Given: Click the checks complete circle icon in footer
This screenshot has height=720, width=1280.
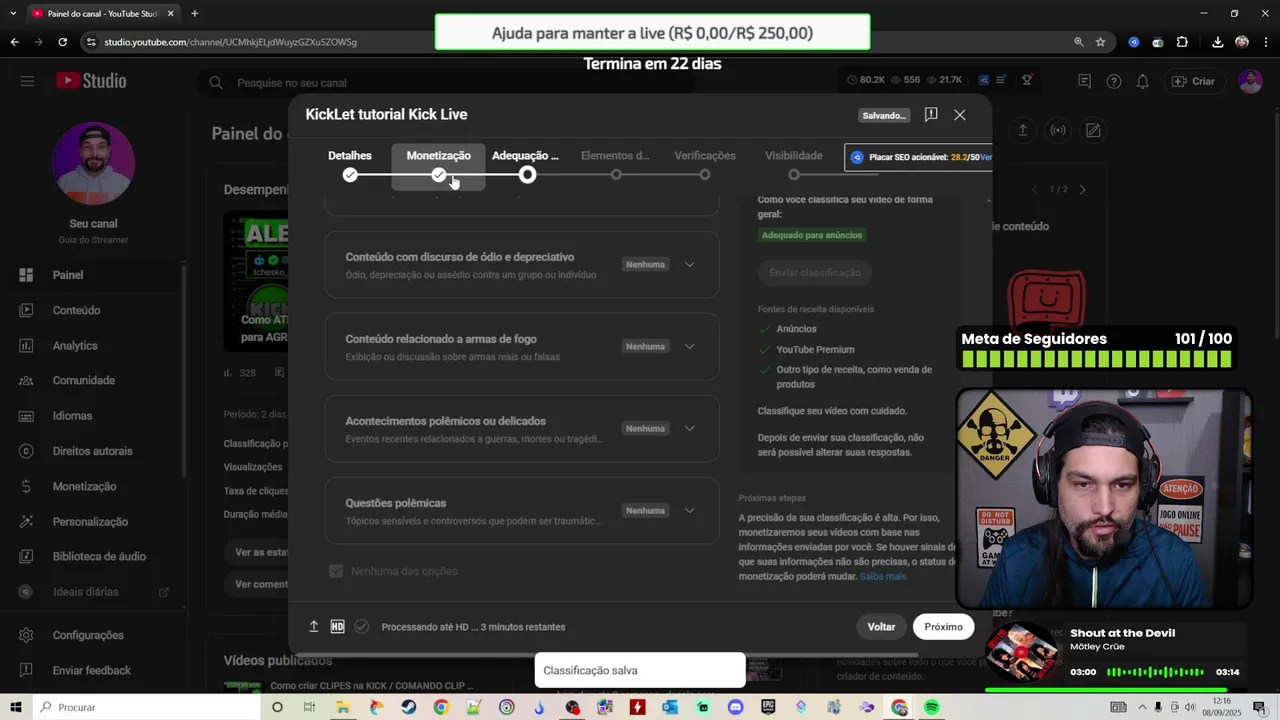Looking at the screenshot, I should (362, 626).
